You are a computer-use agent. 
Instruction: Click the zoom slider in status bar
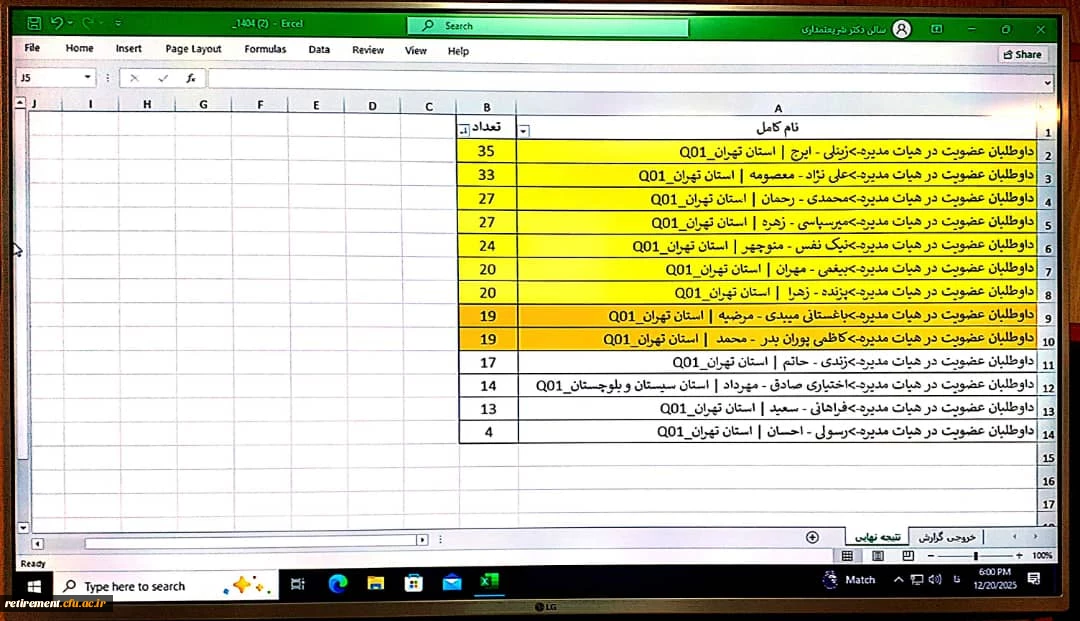click(x=976, y=555)
